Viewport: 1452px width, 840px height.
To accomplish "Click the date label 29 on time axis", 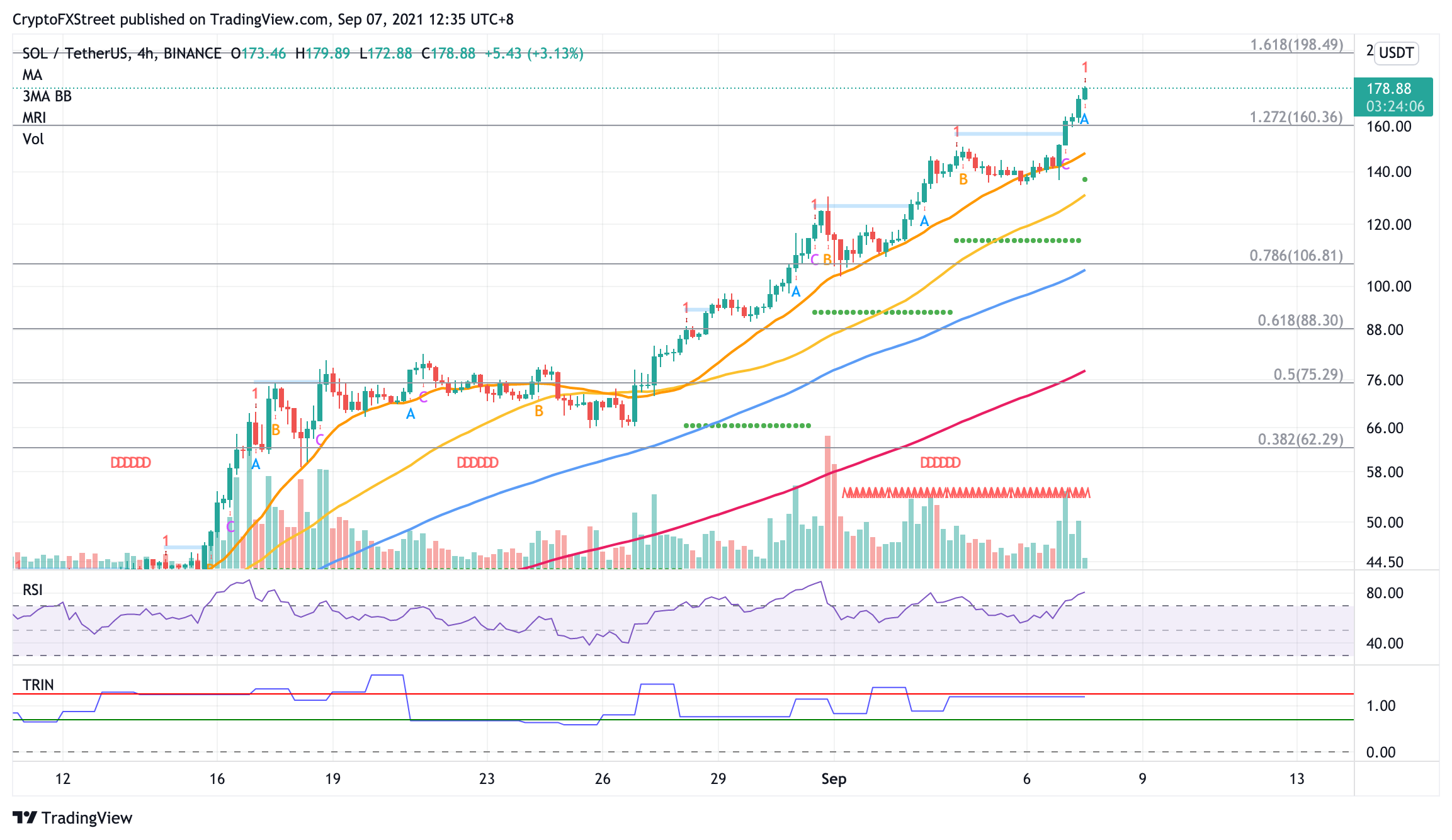I will pyautogui.click(x=718, y=779).
